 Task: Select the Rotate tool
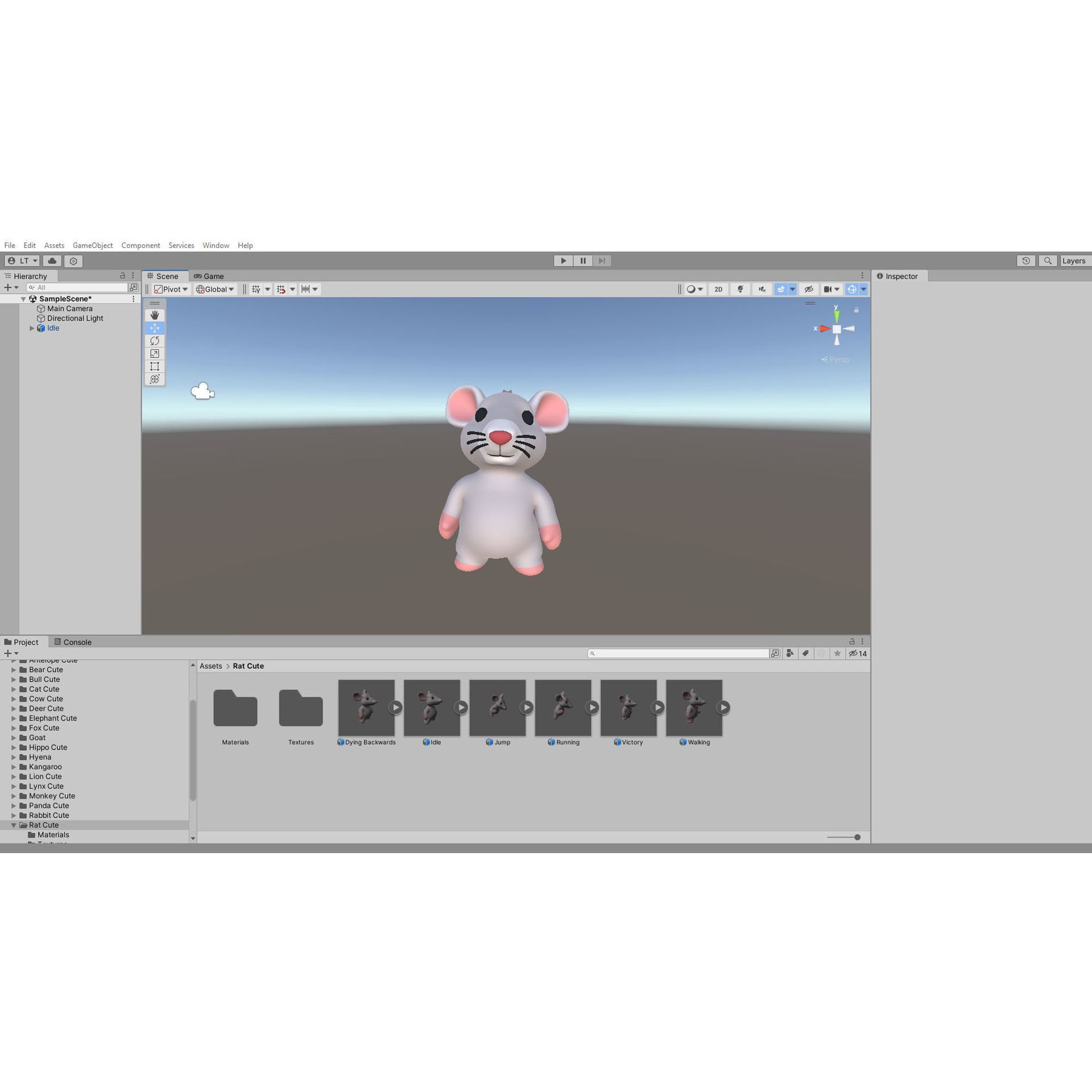tap(154, 341)
